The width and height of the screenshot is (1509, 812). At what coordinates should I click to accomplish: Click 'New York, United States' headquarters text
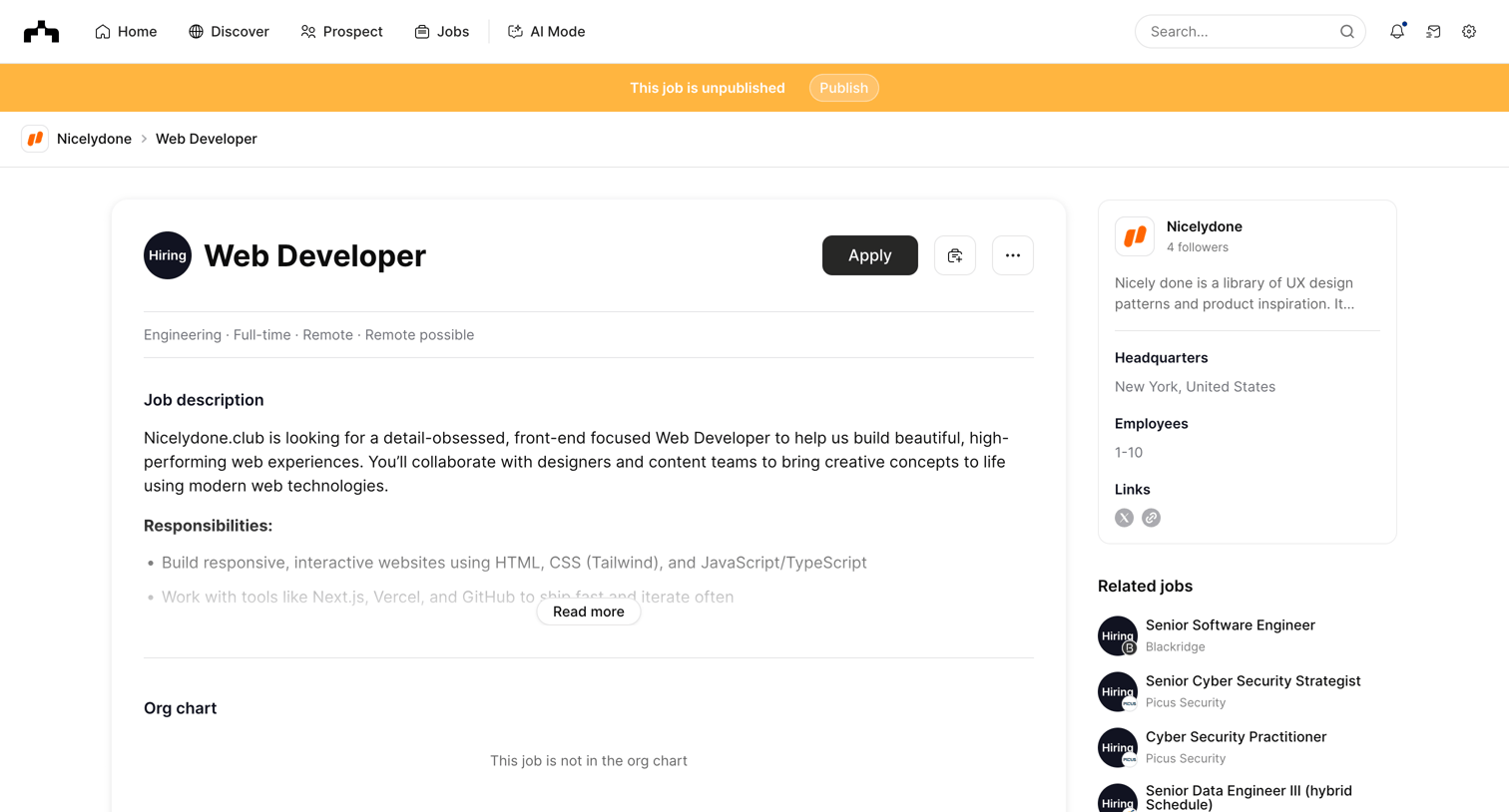(x=1195, y=387)
